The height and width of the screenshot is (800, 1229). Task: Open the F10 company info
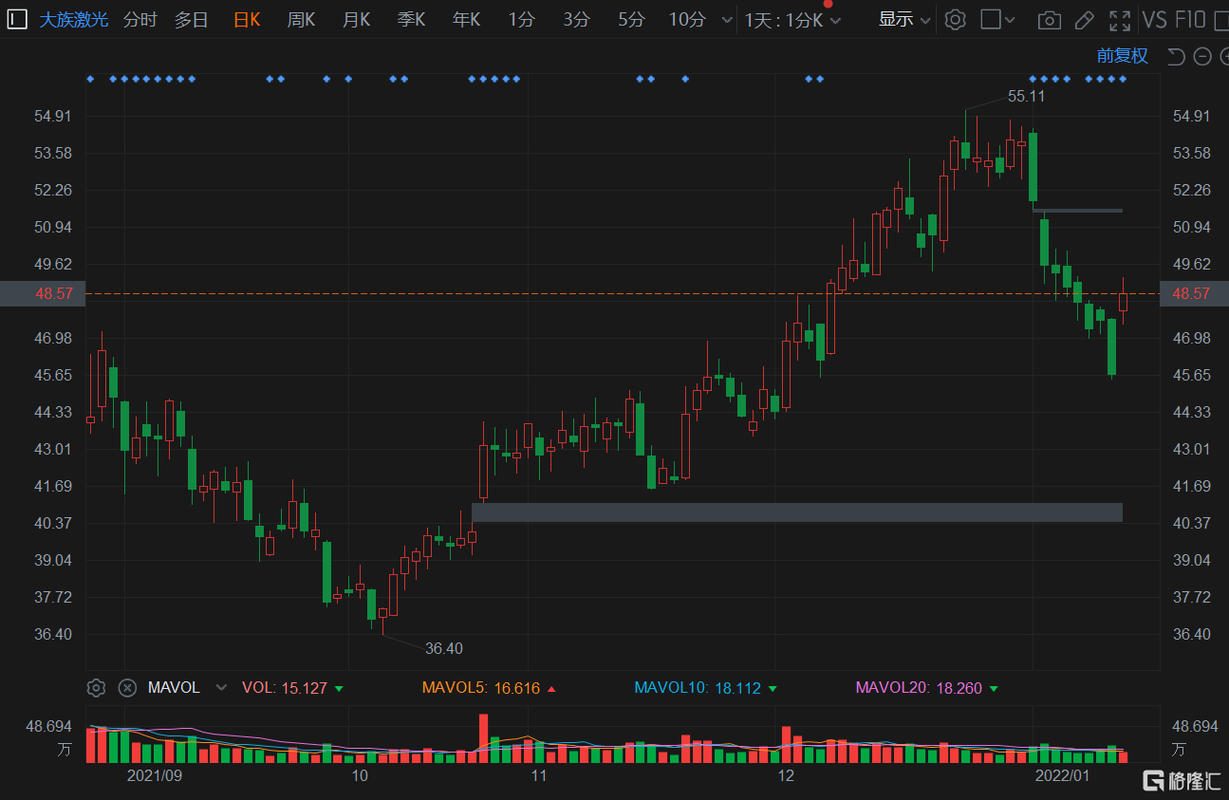[x=1190, y=20]
